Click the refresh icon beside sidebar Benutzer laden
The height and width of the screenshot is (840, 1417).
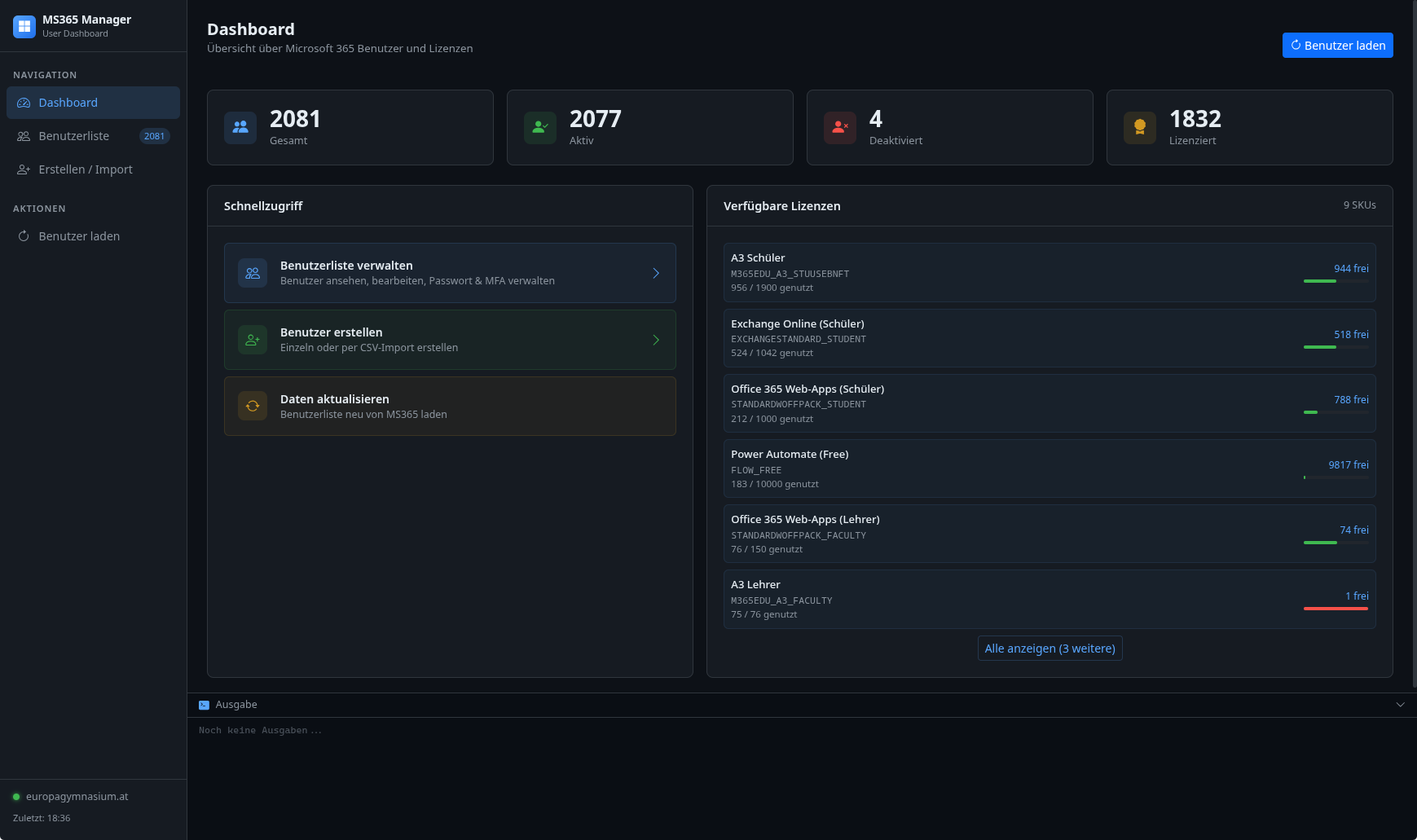24,236
